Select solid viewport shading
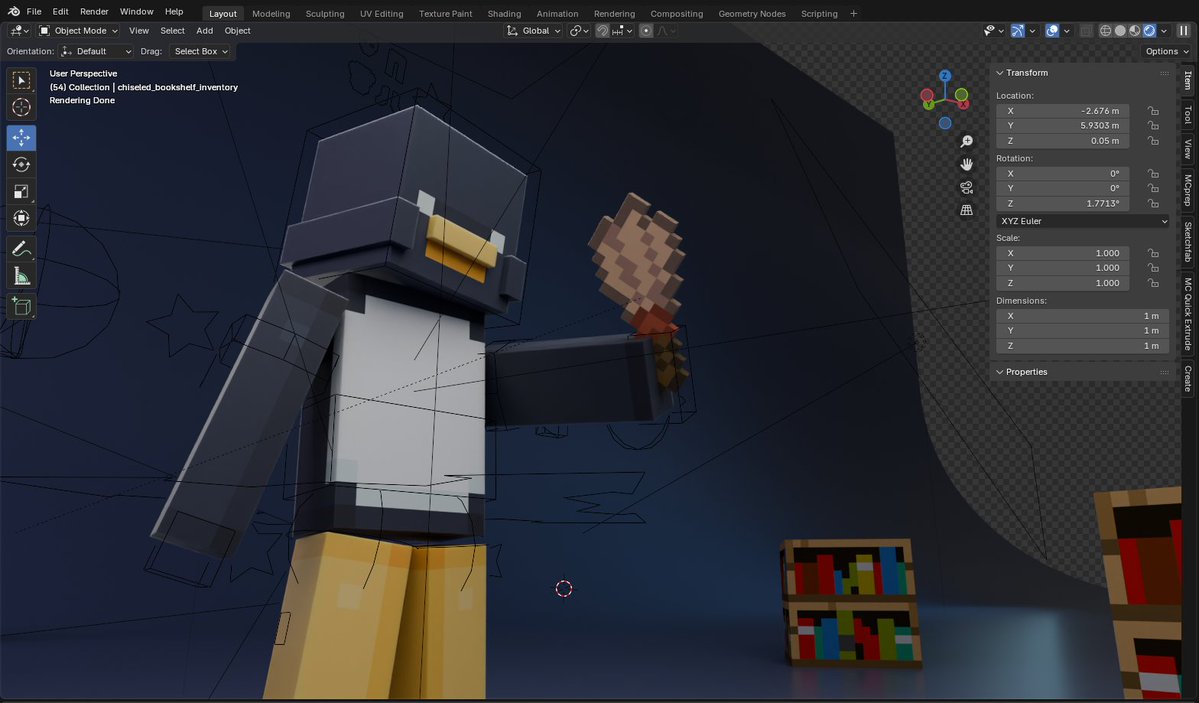This screenshot has height=703, width=1199. coord(1120,31)
